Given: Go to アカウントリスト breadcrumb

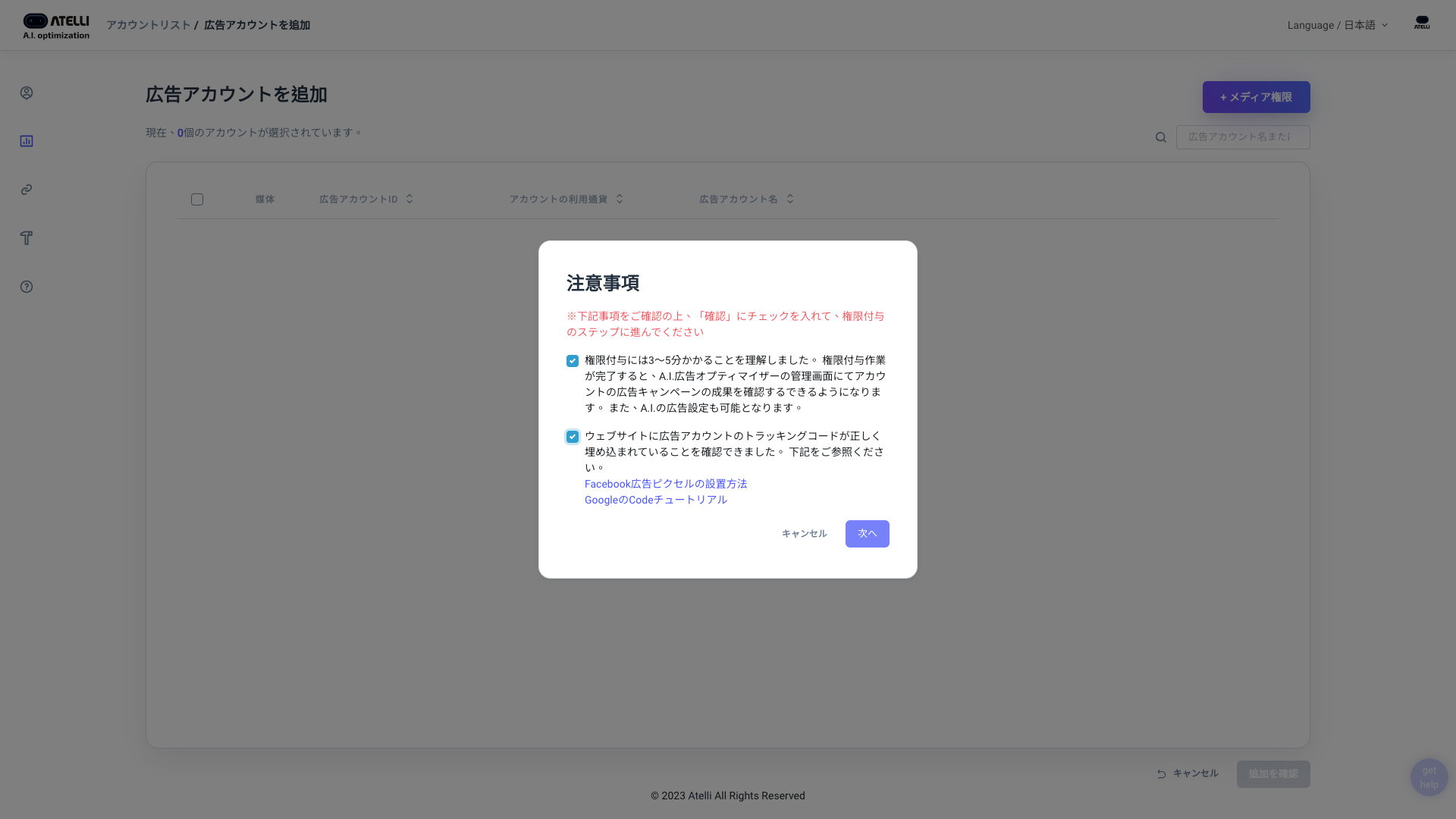Looking at the screenshot, I should [148, 25].
